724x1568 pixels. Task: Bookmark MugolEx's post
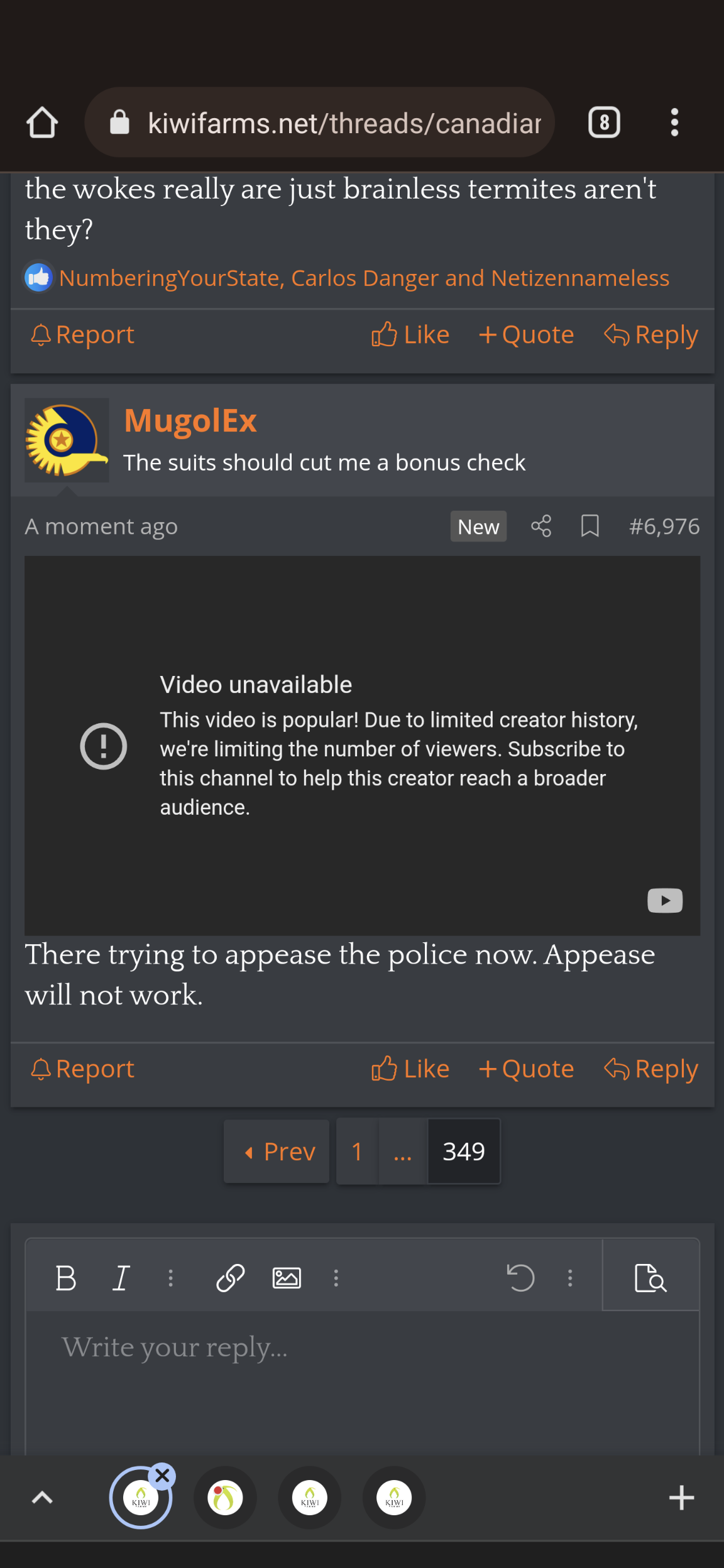(590, 526)
